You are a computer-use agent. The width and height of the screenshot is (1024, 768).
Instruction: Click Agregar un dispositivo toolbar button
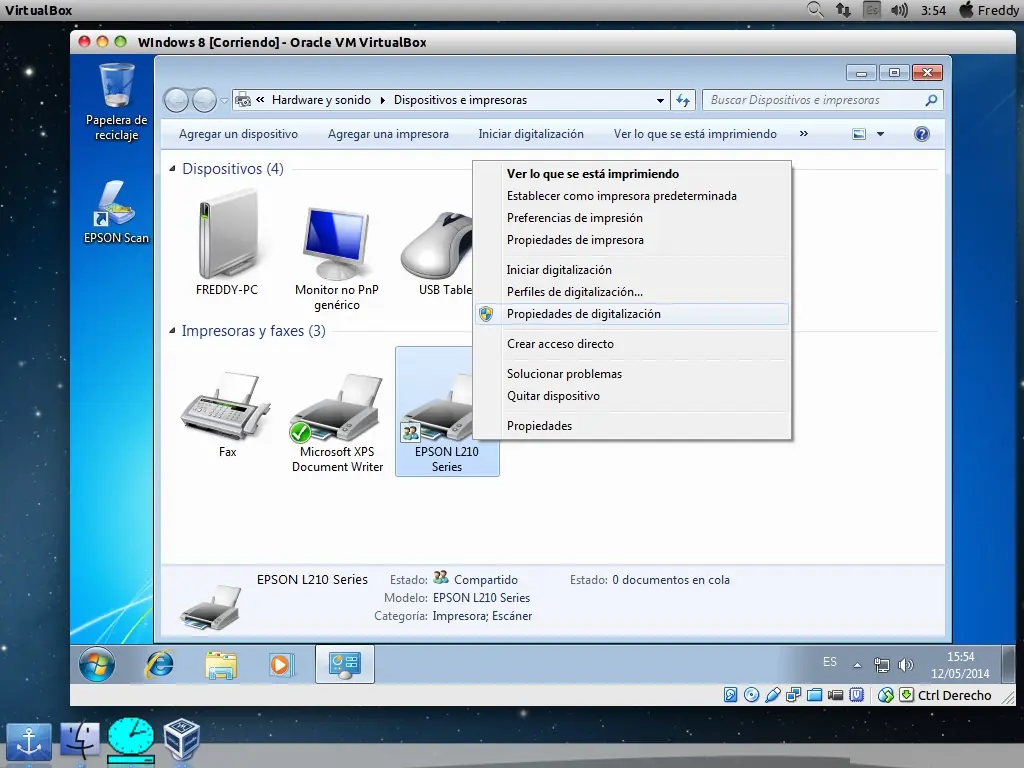click(238, 134)
